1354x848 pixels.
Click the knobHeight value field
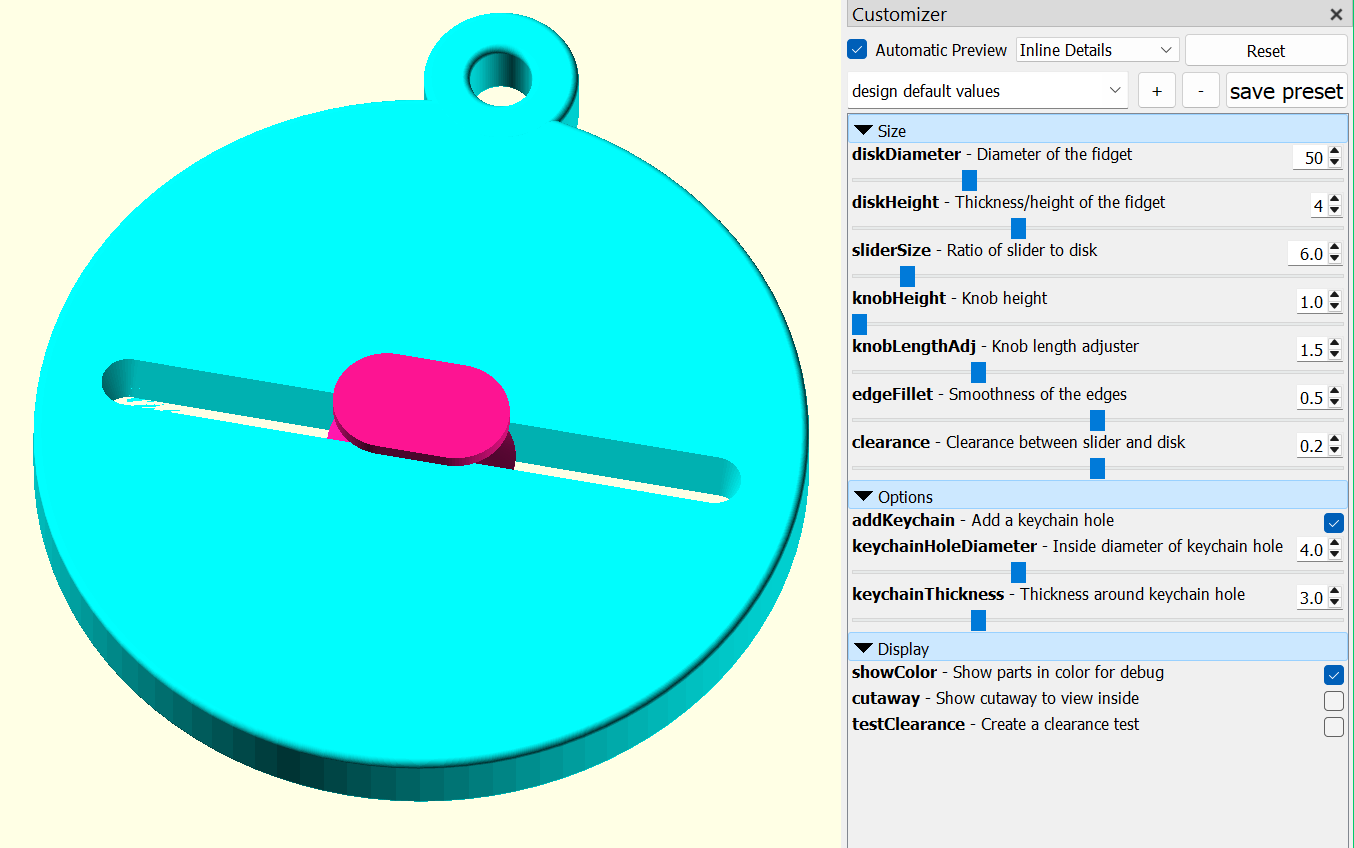point(1310,302)
